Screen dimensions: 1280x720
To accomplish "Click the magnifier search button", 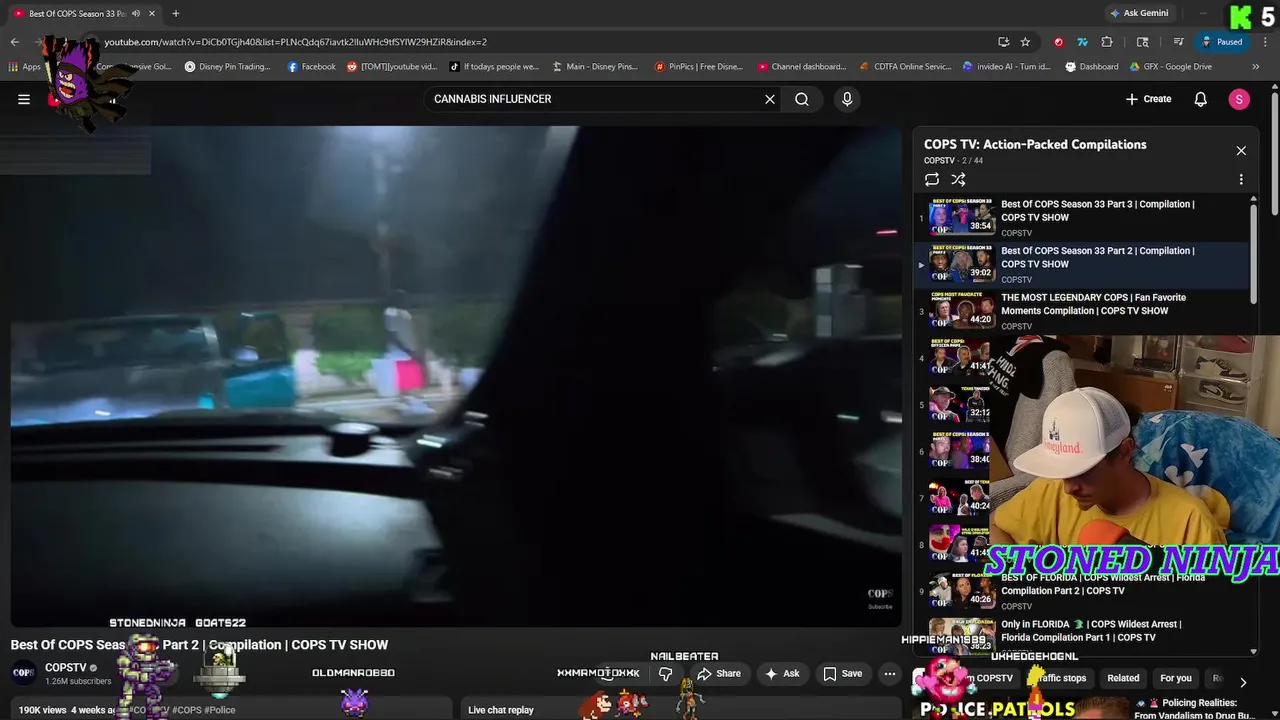I will (802, 99).
